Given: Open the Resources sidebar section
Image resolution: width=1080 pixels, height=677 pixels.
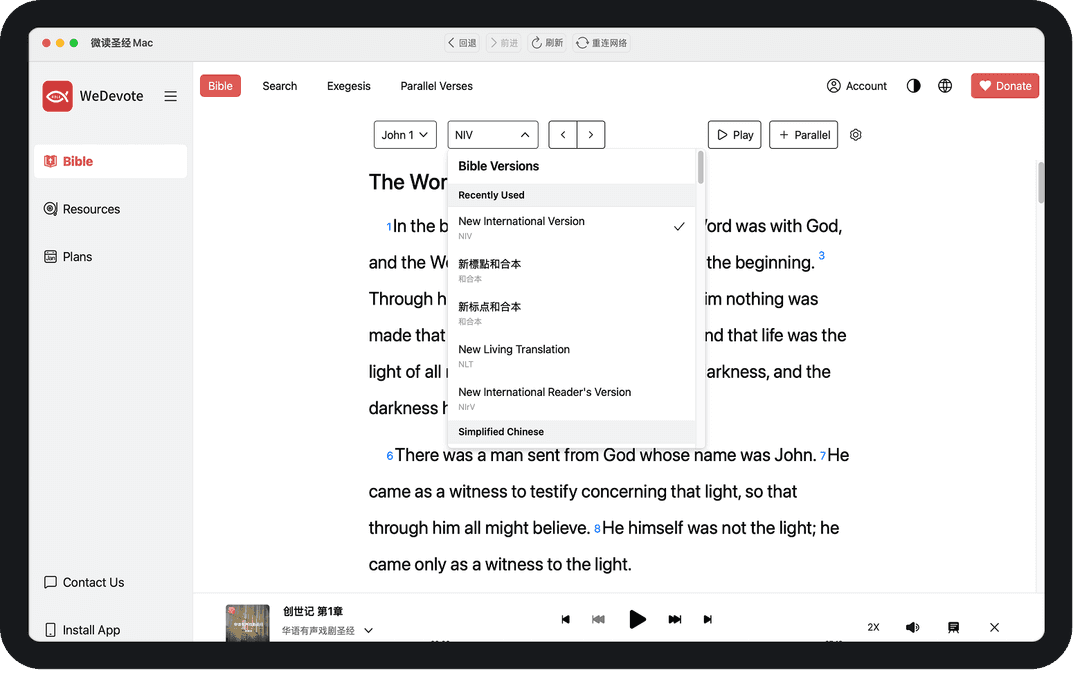Looking at the screenshot, I should tap(92, 208).
